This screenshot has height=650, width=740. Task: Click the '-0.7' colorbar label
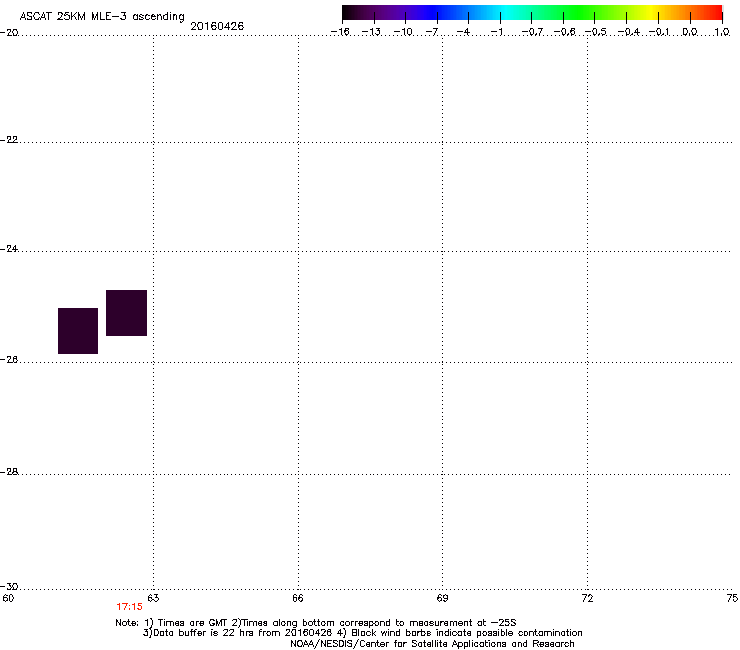tap(532, 32)
